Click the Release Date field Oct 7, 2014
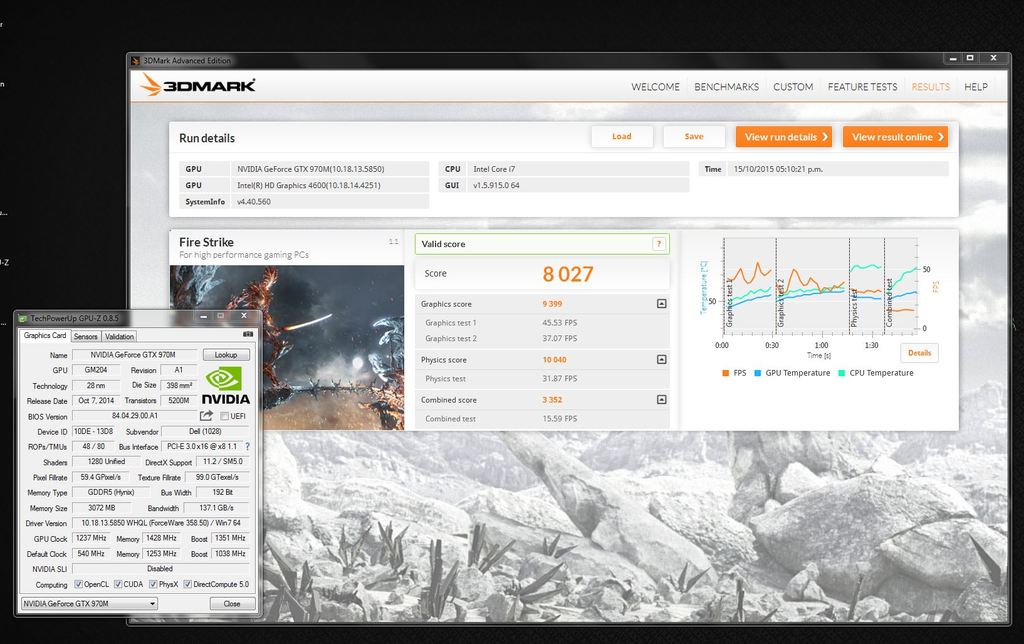The image size is (1024, 644). click(x=96, y=400)
